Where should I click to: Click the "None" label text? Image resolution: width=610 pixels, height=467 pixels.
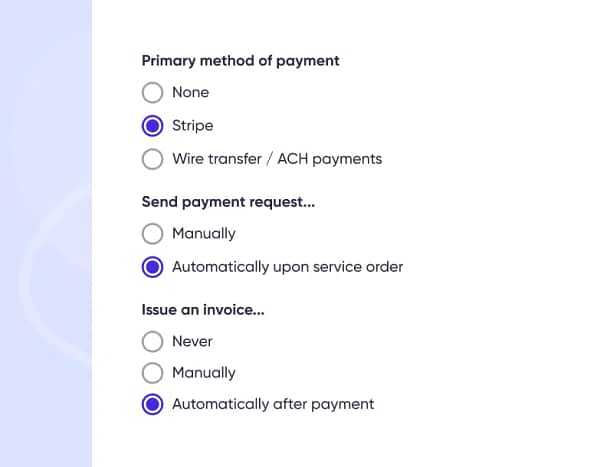click(191, 93)
